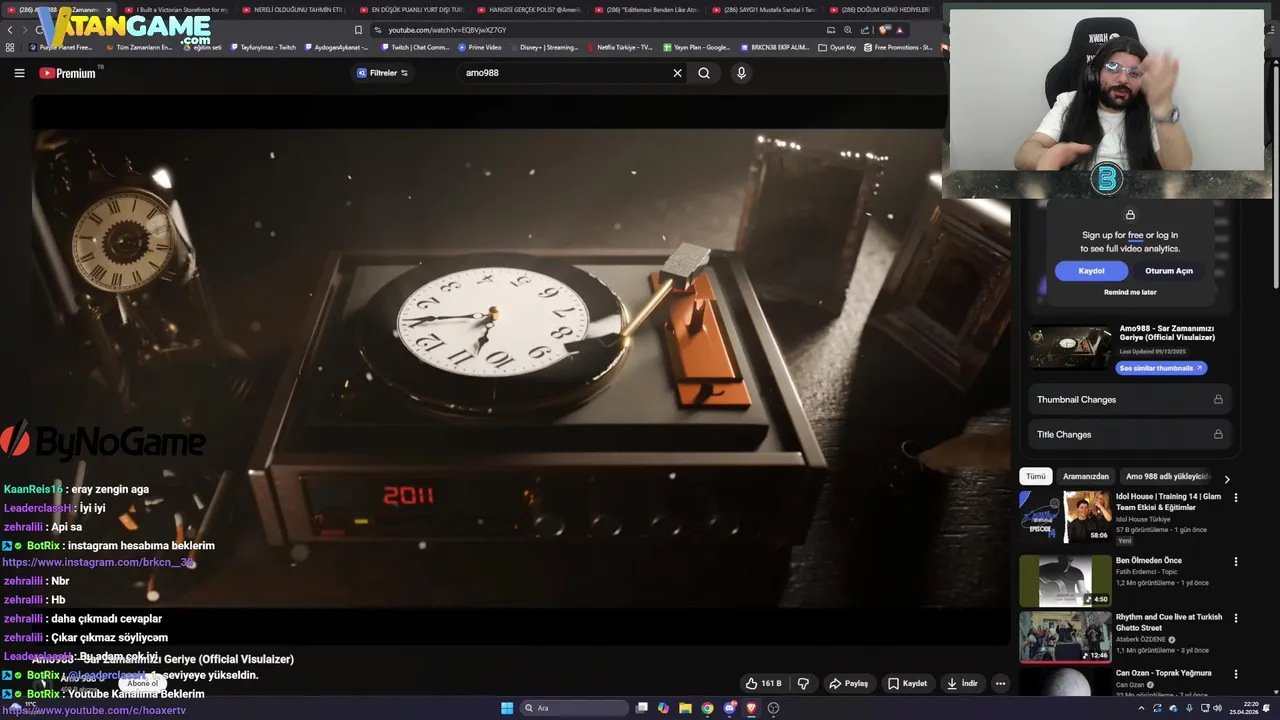Switch to 'NERELİ OLDUĞUNU TAHMİN ET' tab
This screenshot has width=1280, height=720.
coord(296,9)
